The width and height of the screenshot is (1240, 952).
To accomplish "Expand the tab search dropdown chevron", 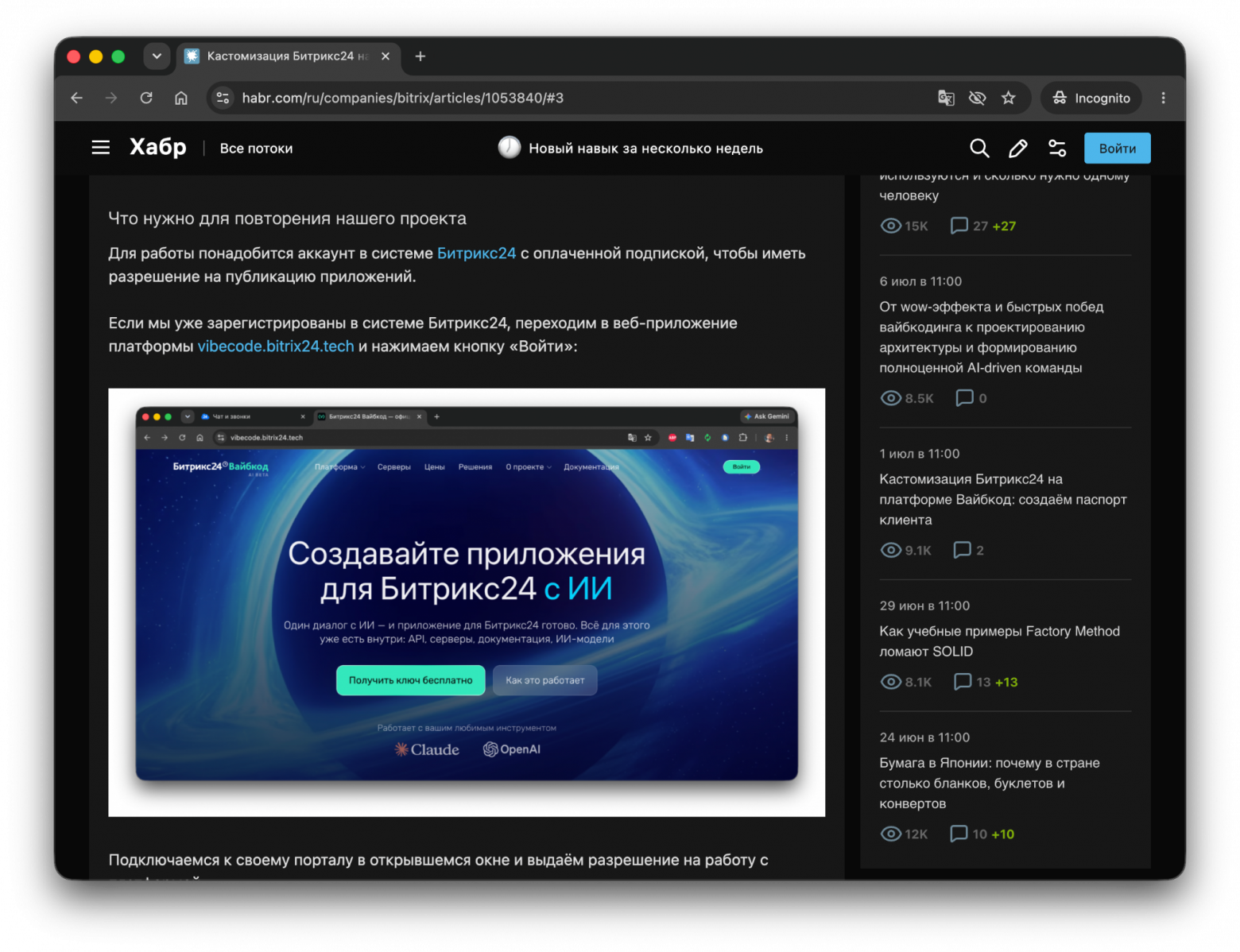I will click(x=157, y=56).
